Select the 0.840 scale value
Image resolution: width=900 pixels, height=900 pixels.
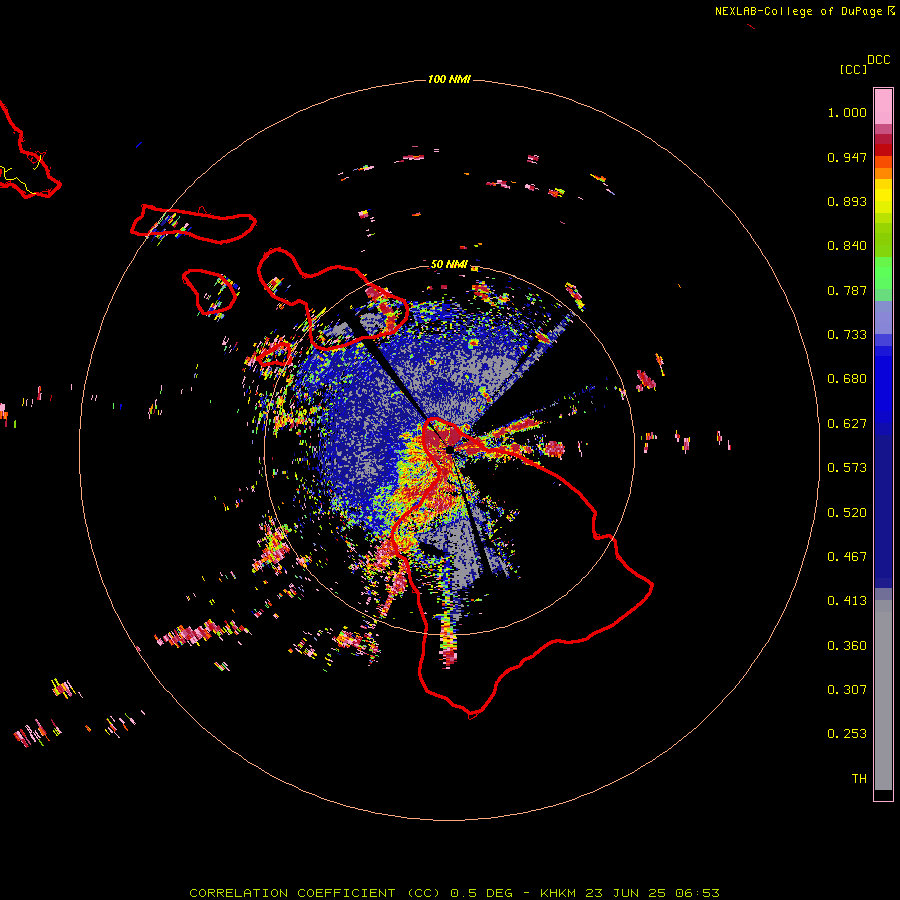(847, 246)
